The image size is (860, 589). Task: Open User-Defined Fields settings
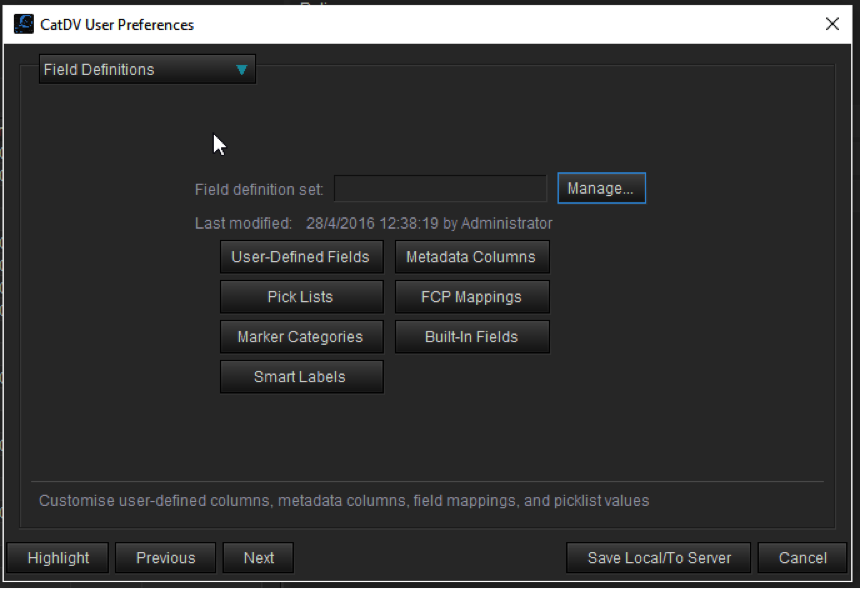[301, 257]
